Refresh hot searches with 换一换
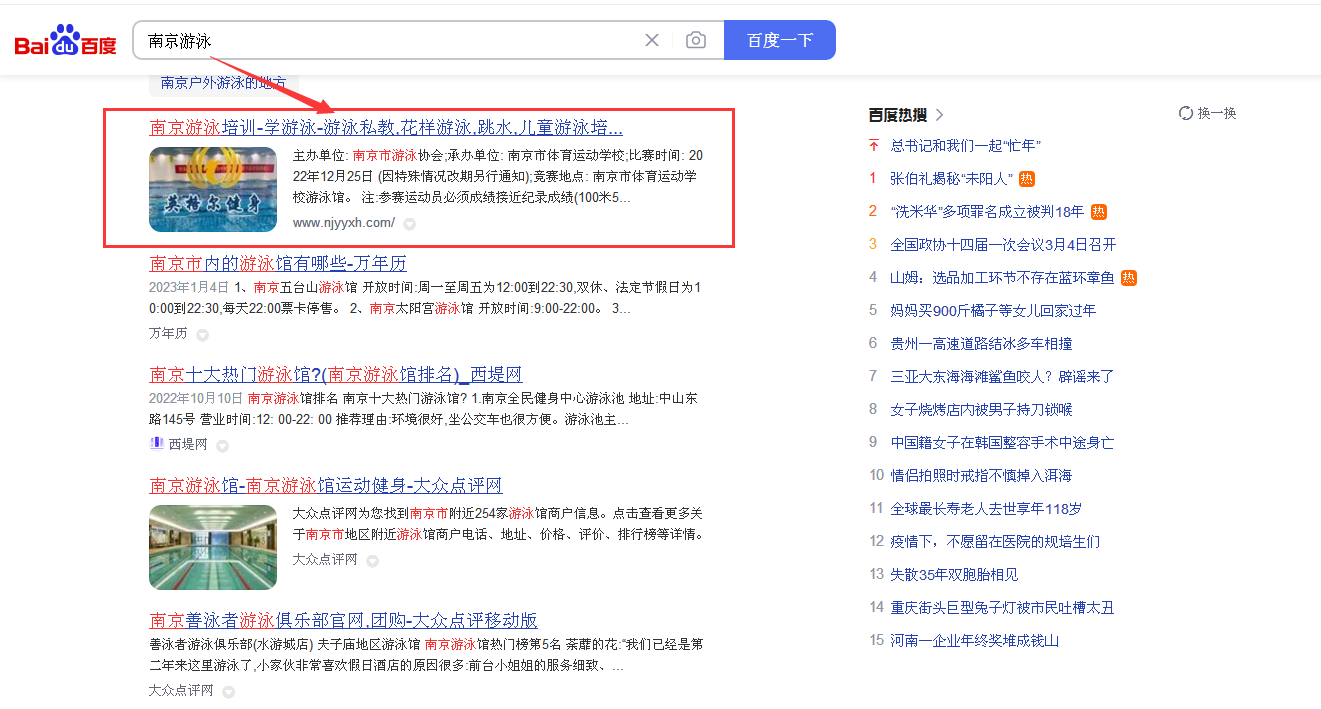This screenshot has height=709, width=1321. click(x=1208, y=113)
